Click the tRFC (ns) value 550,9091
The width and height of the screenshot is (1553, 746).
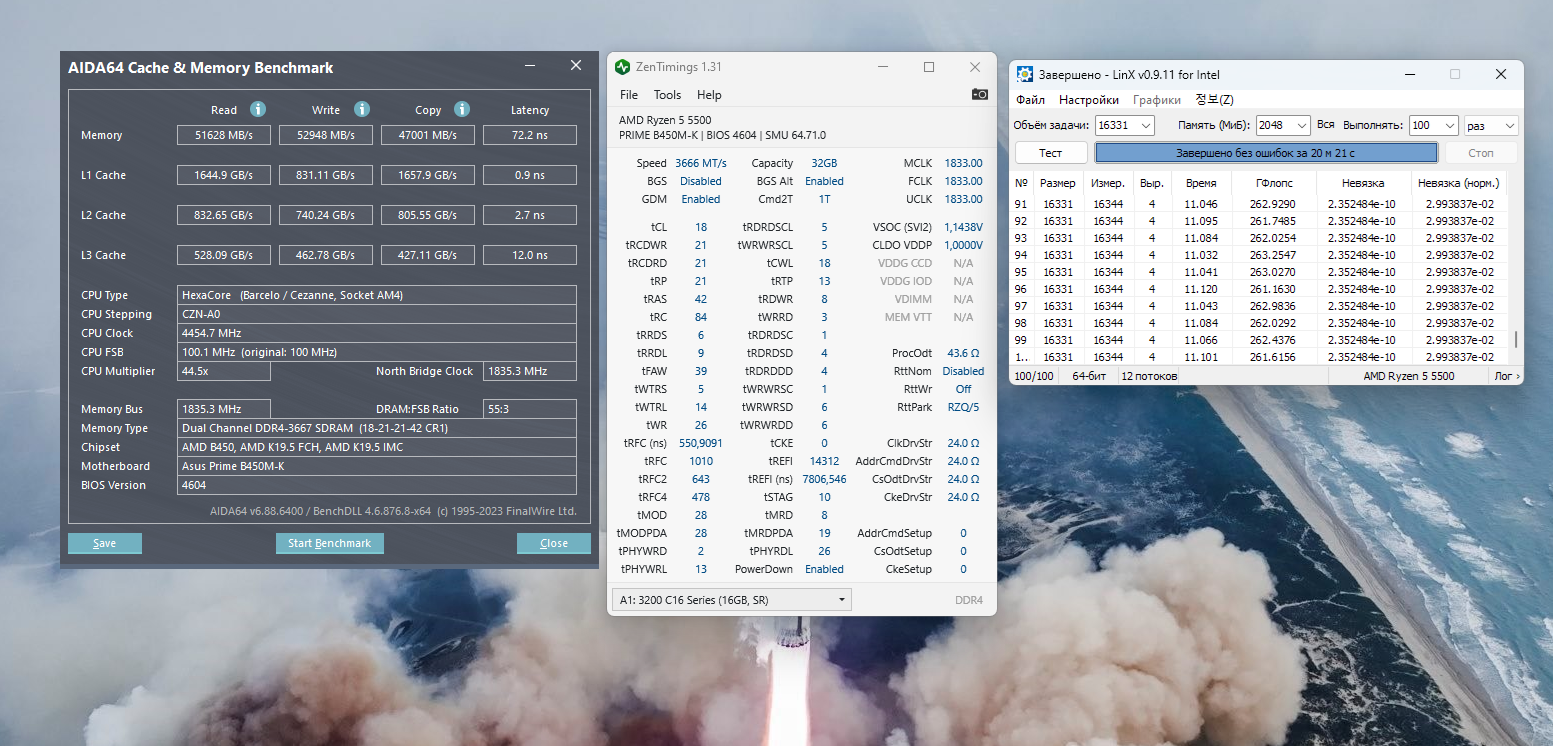[701, 443]
